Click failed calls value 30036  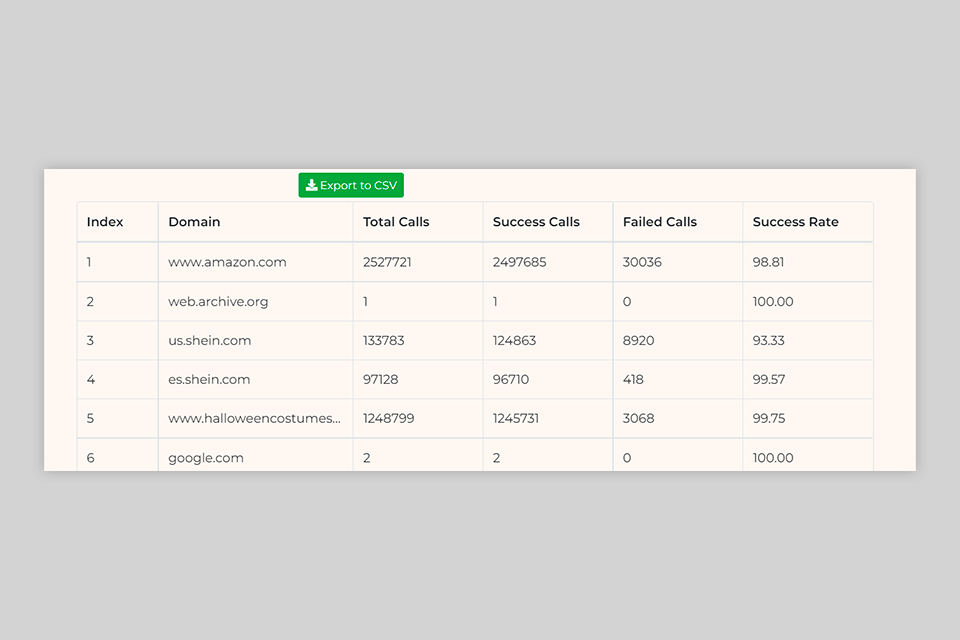click(x=642, y=262)
